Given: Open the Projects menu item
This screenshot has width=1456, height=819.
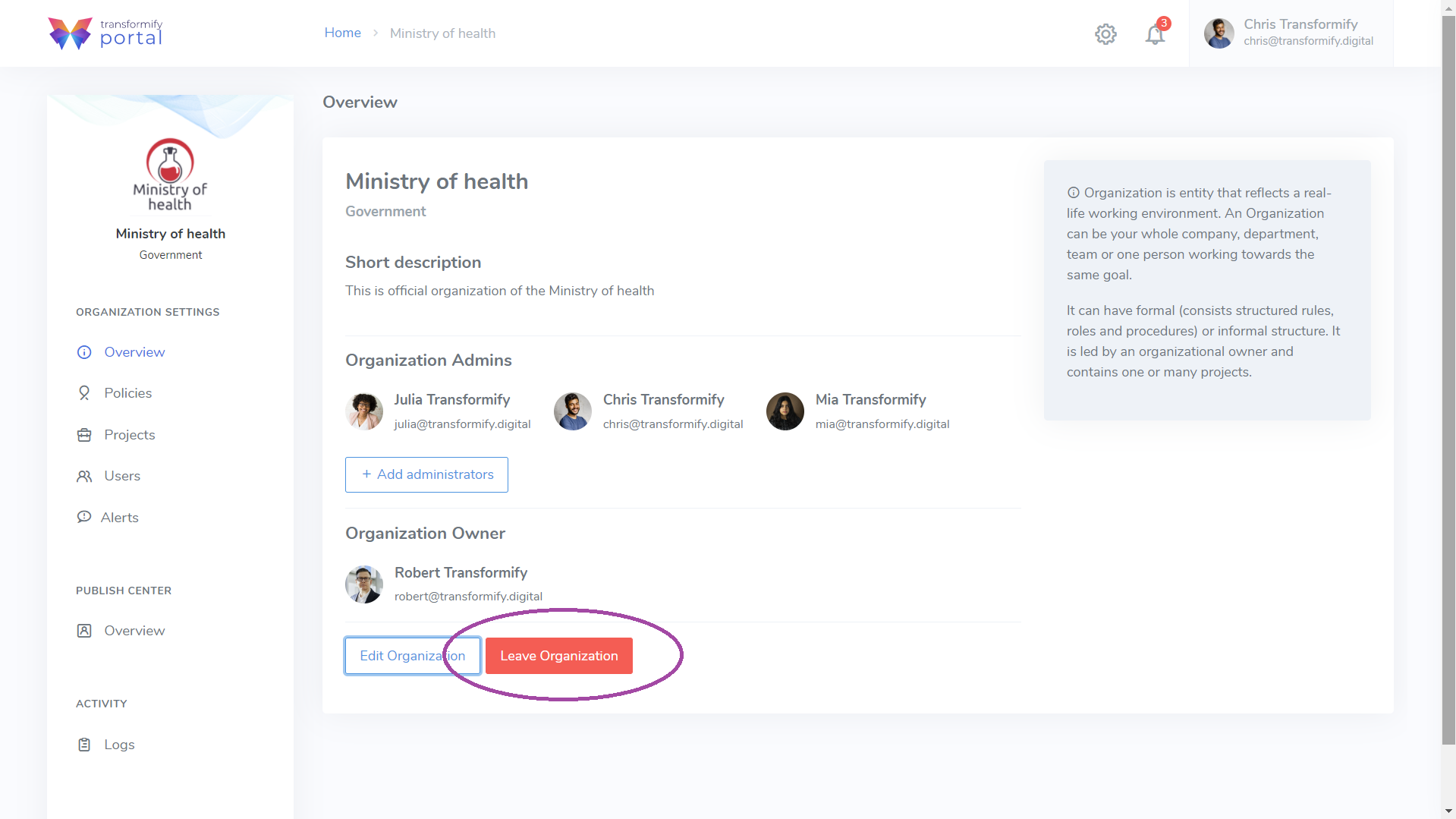Looking at the screenshot, I should click(x=130, y=435).
